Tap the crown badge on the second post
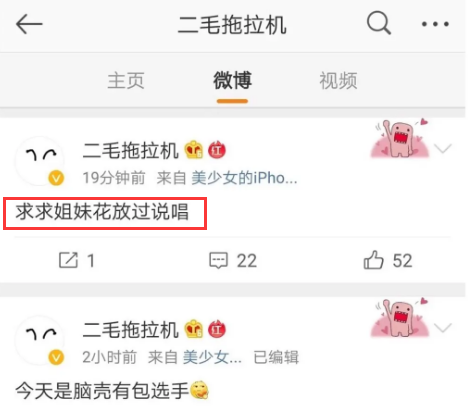472x407 pixels. 194,329
